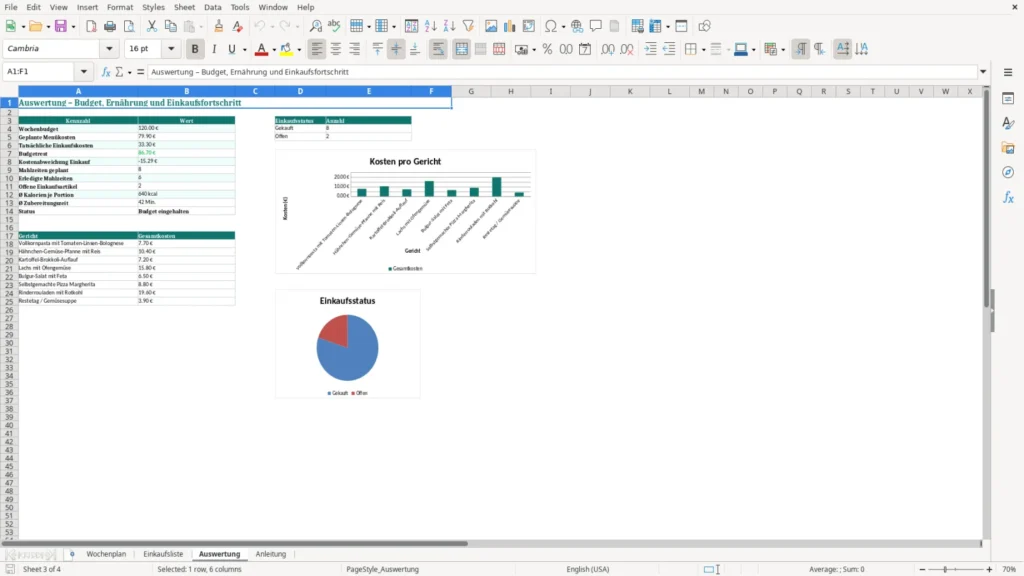
Task: Open the font size dropdown
Action: [171, 48]
